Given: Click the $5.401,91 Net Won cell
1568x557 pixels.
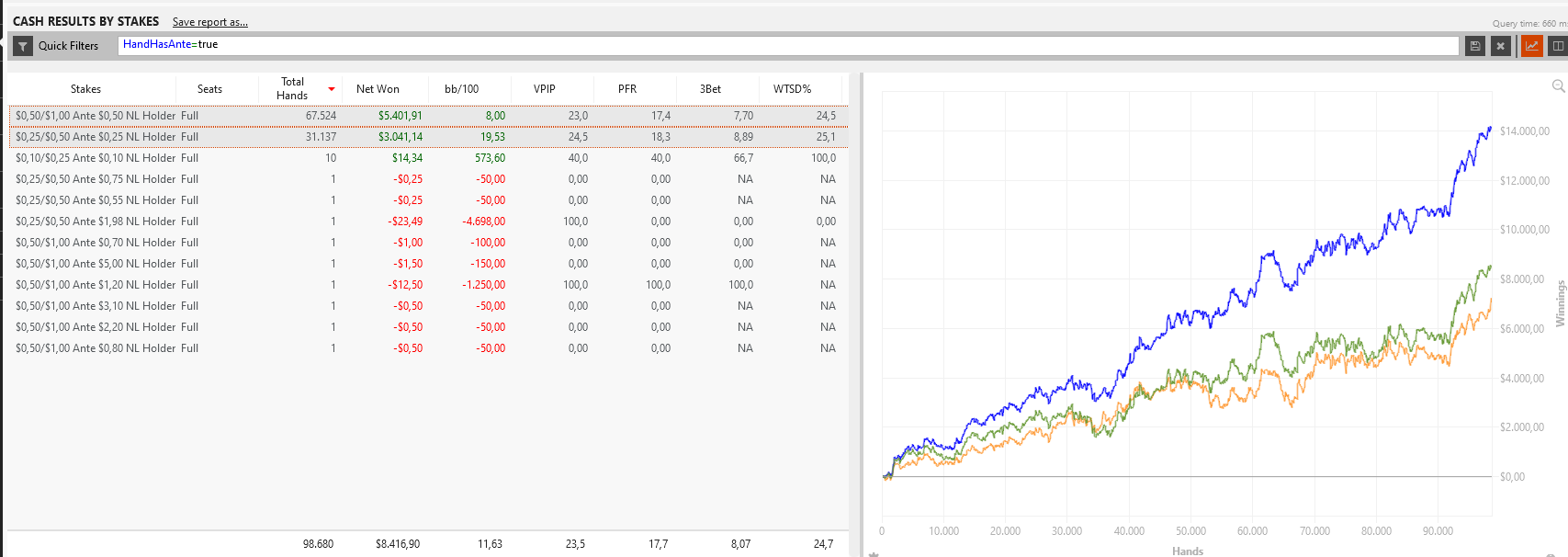Looking at the screenshot, I should [400, 116].
